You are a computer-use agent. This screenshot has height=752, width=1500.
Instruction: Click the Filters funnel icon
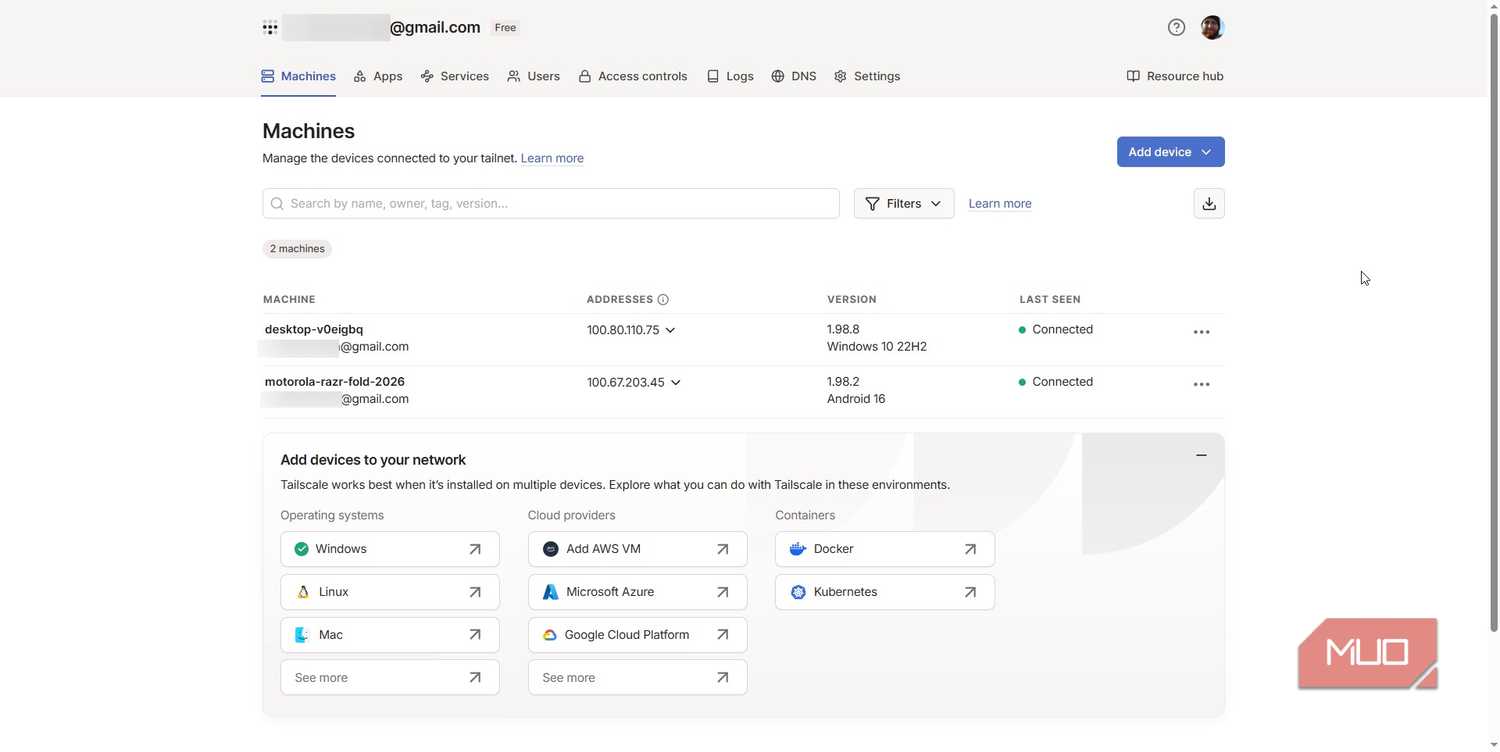872,203
